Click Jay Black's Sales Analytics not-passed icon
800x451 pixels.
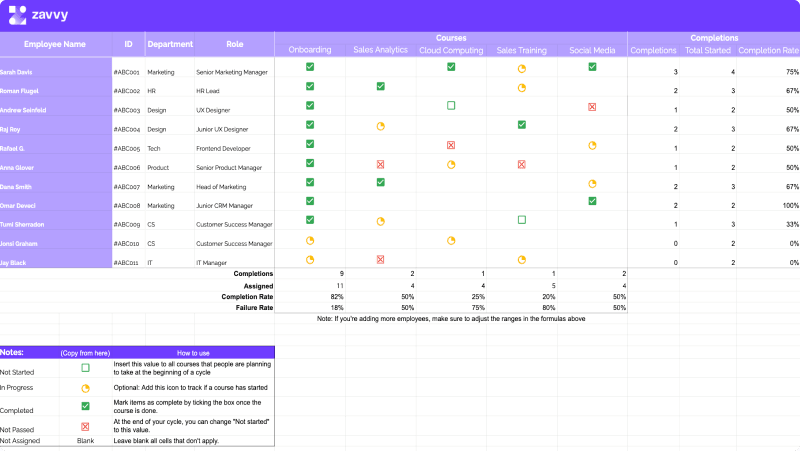pyautogui.click(x=381, y=260)
